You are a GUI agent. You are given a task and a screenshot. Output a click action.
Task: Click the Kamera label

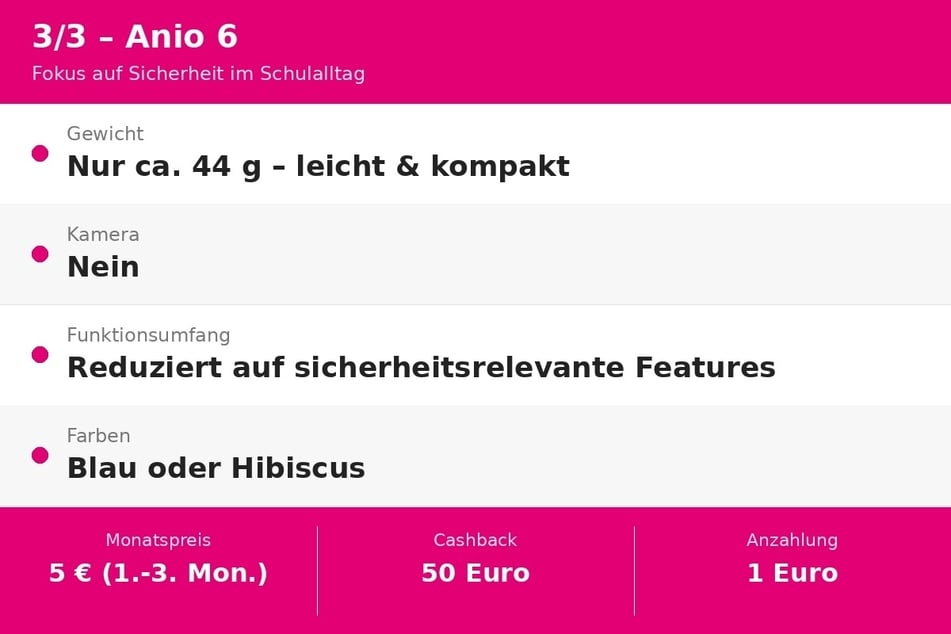click(103, 234)
